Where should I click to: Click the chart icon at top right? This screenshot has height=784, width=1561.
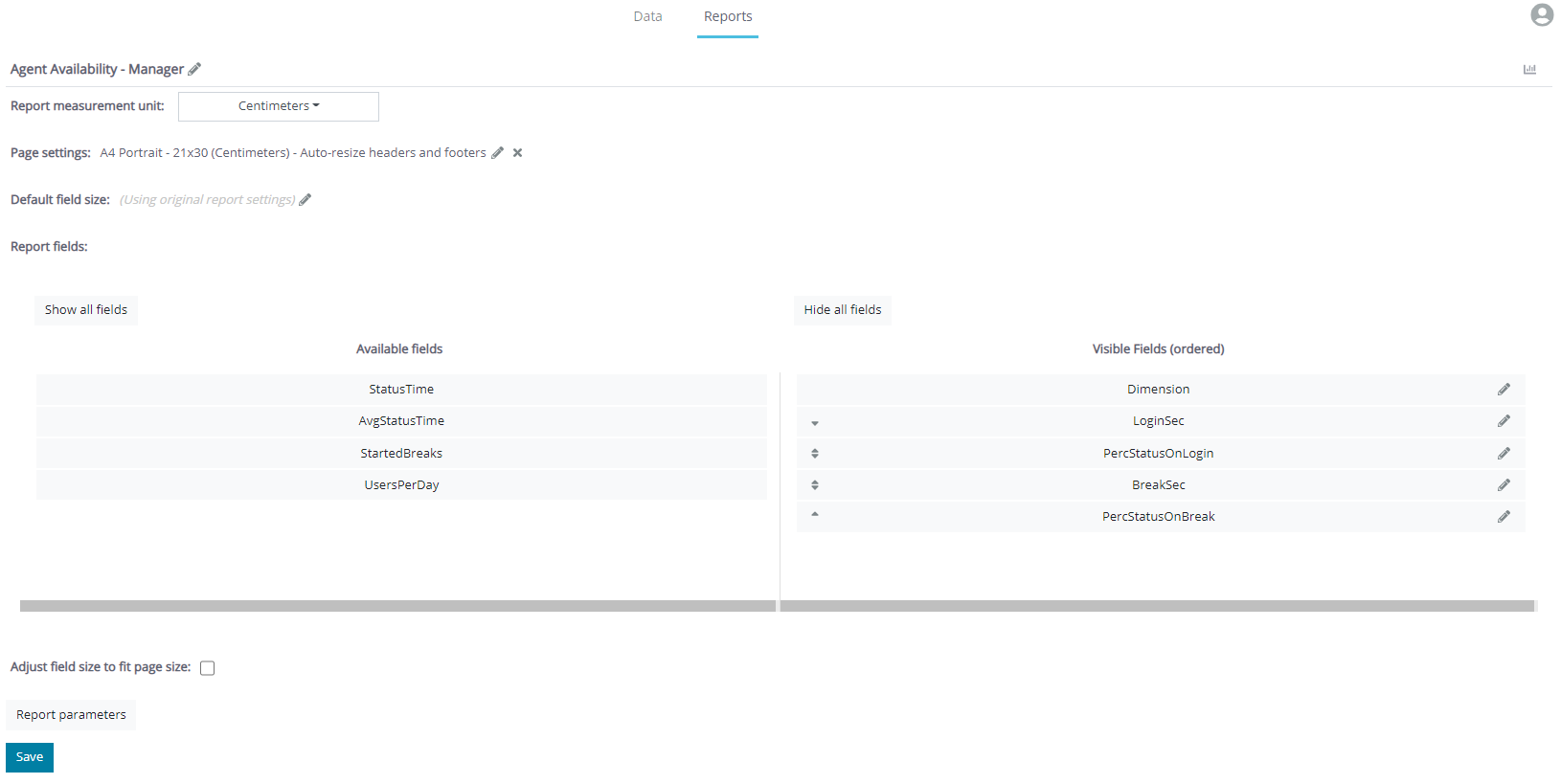pyautogui.click(x=1529, y=69)
